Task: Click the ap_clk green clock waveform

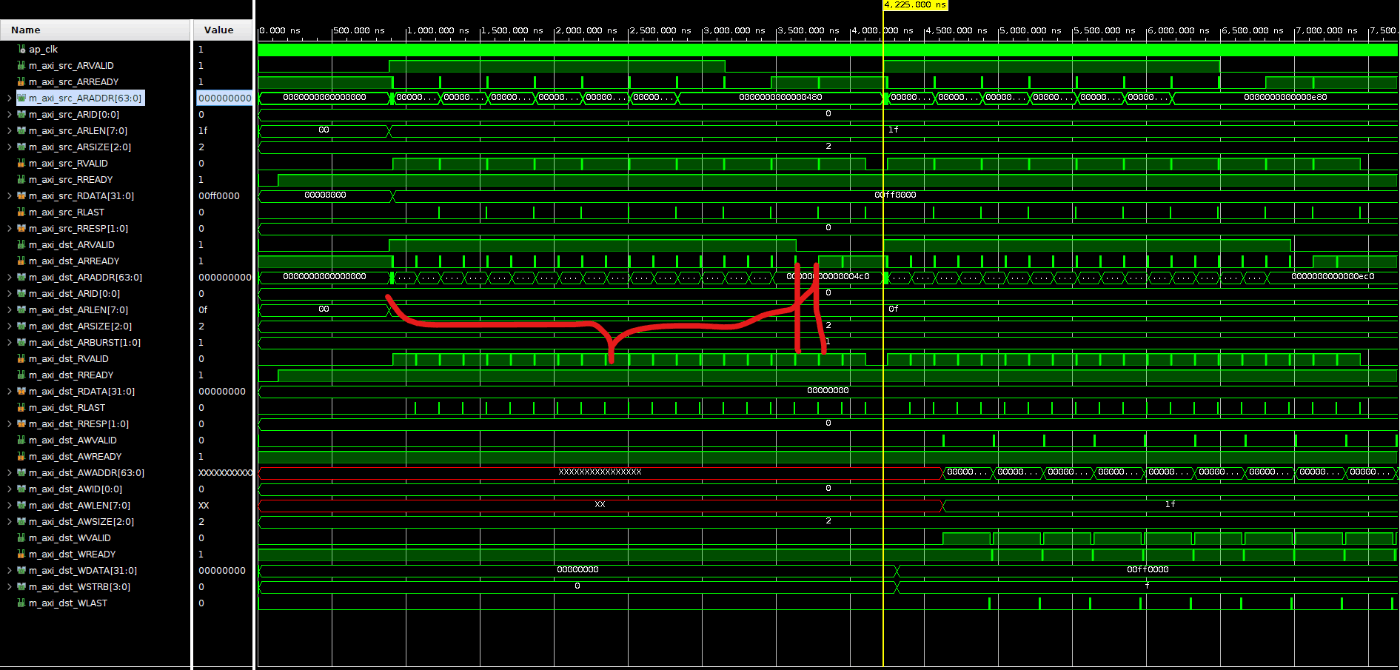Action: (x=828, y=49)
